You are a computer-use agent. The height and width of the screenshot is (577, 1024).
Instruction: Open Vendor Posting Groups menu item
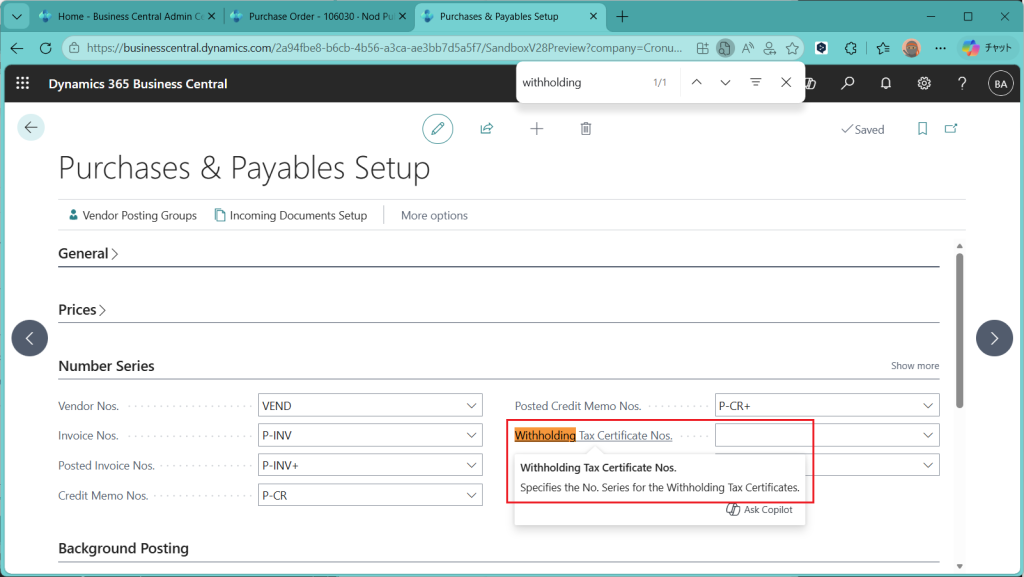point(132,215)
